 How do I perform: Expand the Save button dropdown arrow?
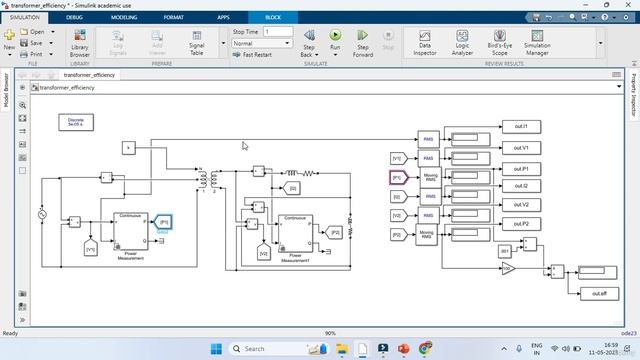point(51,43)
